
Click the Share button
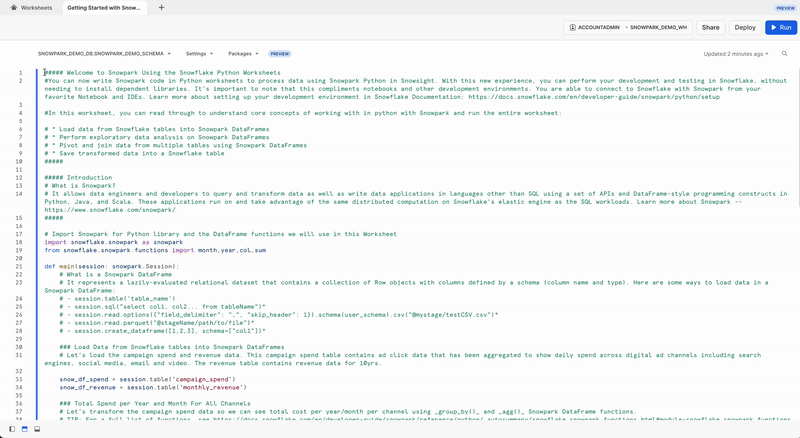click(x=710, y=28)
